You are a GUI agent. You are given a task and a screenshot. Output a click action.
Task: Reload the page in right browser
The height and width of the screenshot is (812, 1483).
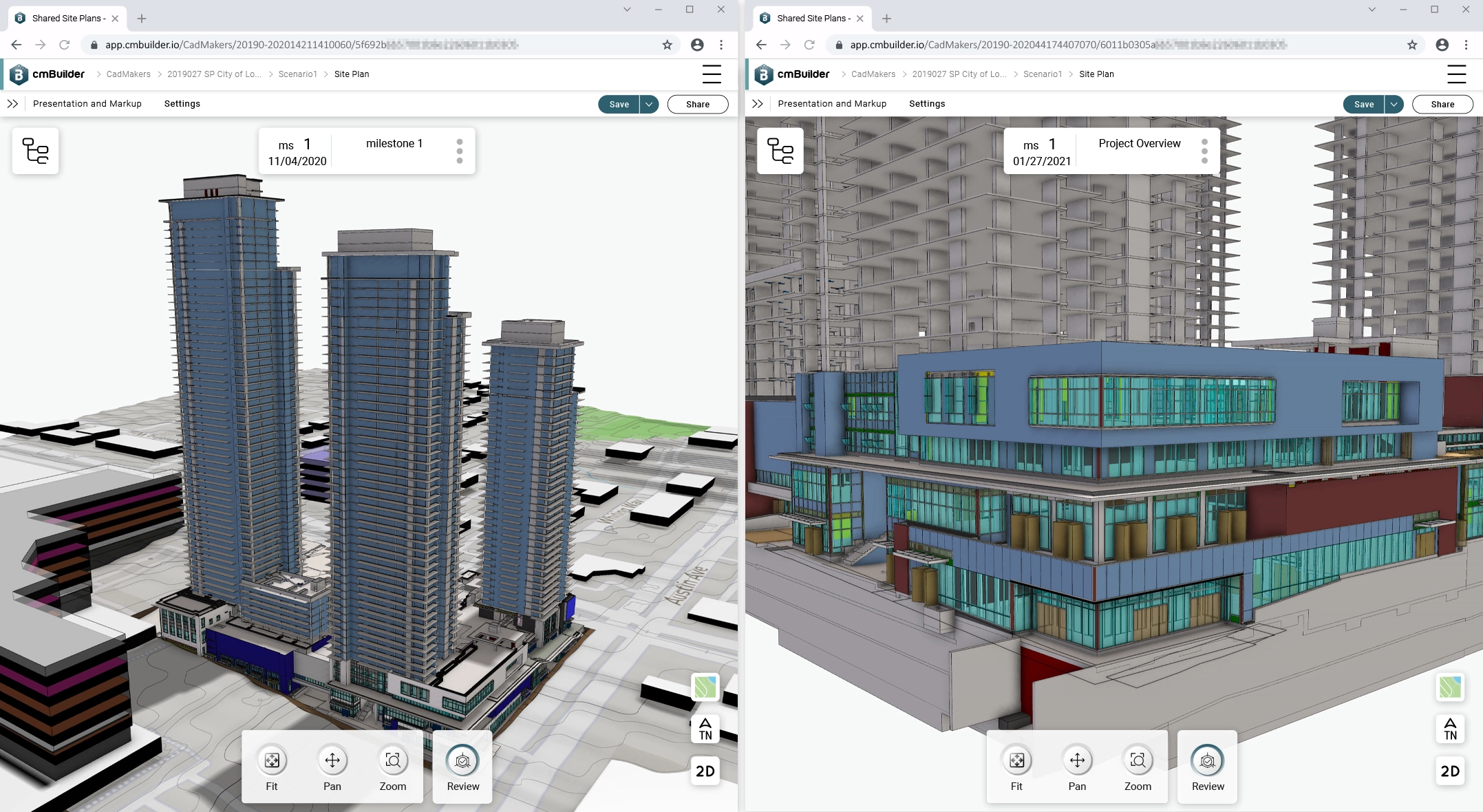pos(809,45)
